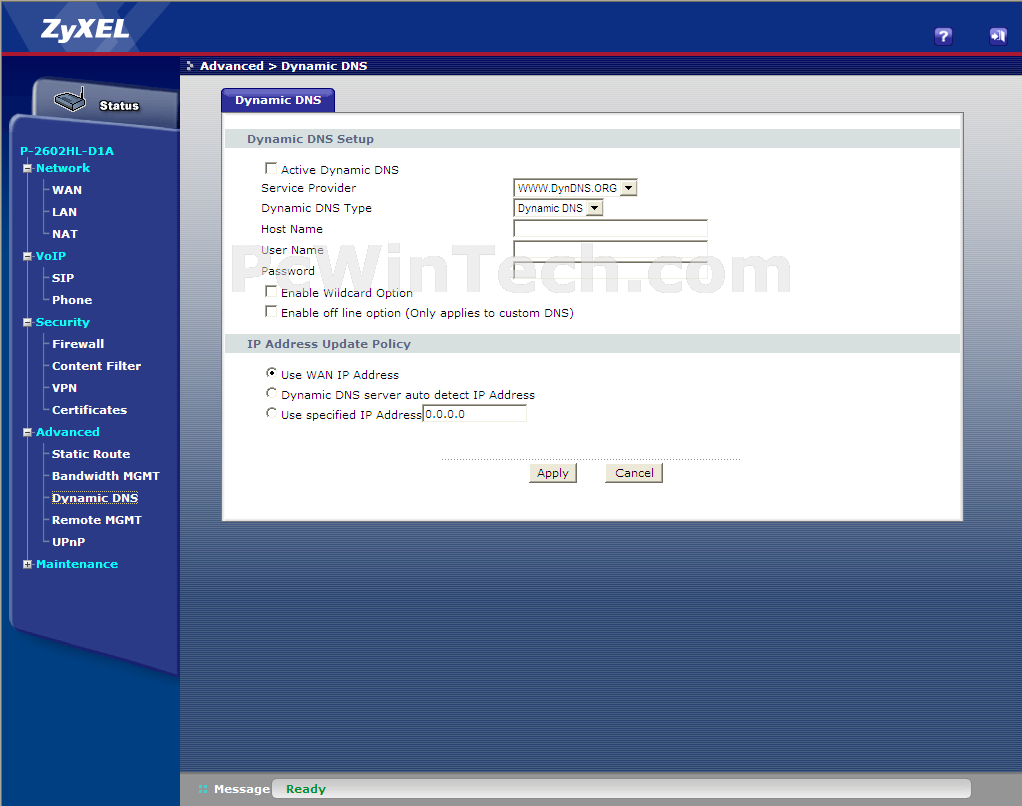This screenshot has height=806, width=1022.
Task: Click the router Status icon
Action: pyautogui.click(x=70, y=100)
